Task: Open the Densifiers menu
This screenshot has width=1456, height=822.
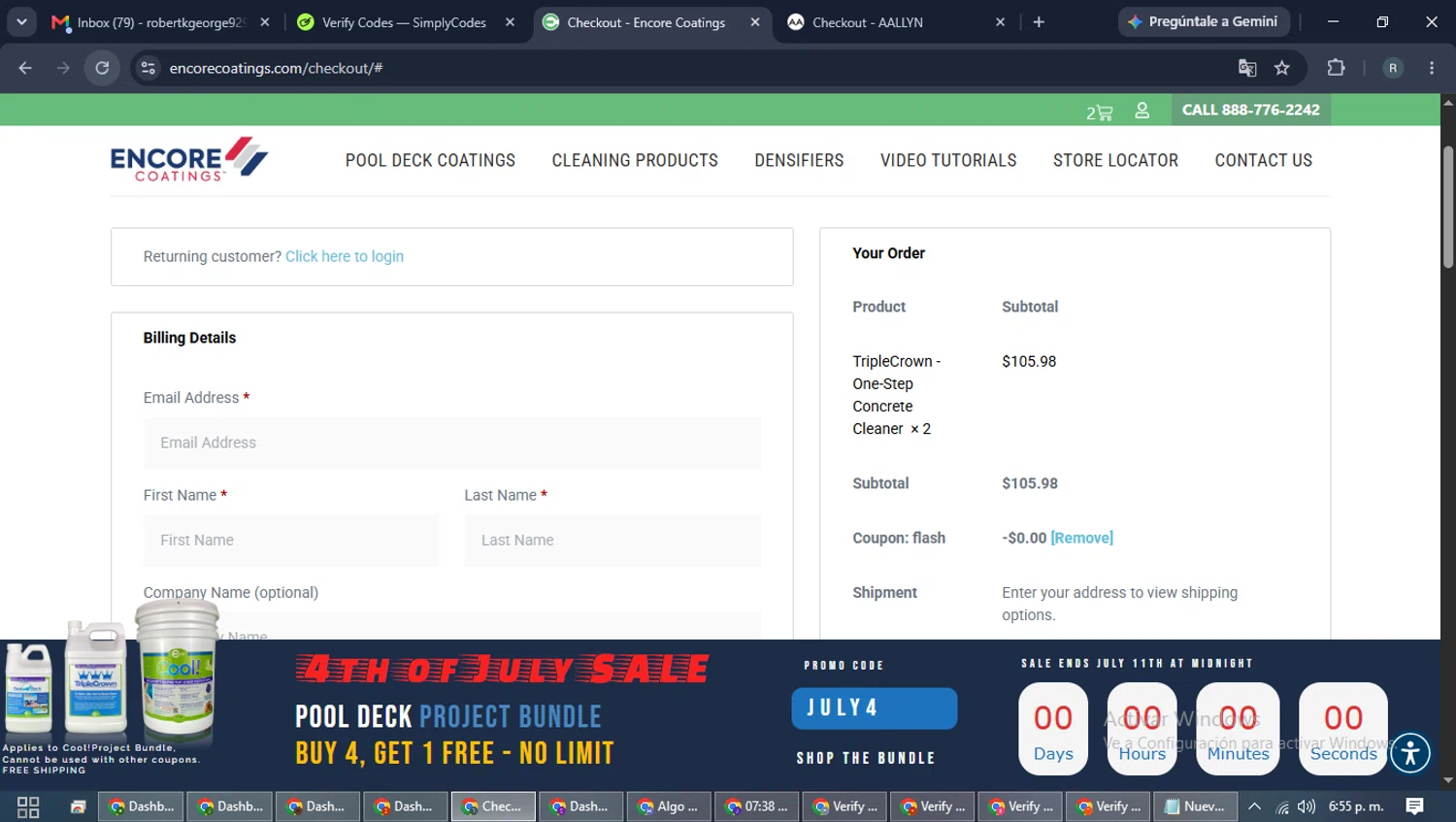Action: [799, 160]
